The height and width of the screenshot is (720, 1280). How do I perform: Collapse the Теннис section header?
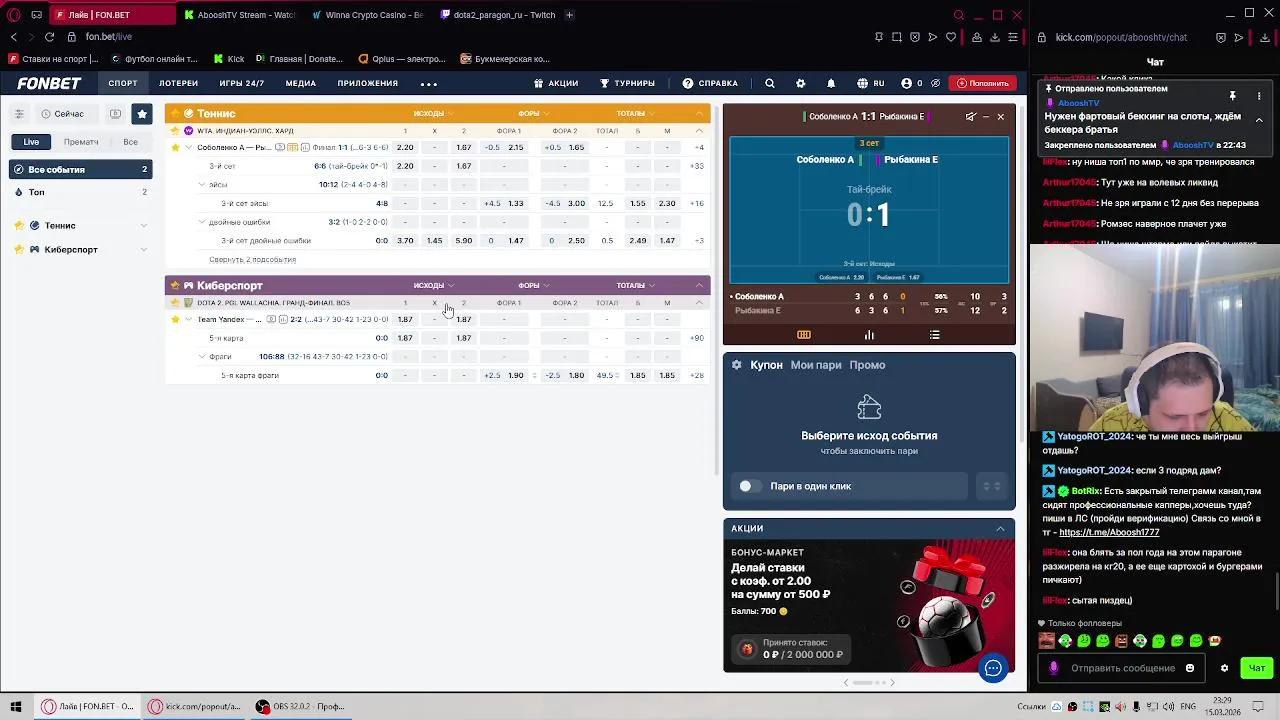699,114
